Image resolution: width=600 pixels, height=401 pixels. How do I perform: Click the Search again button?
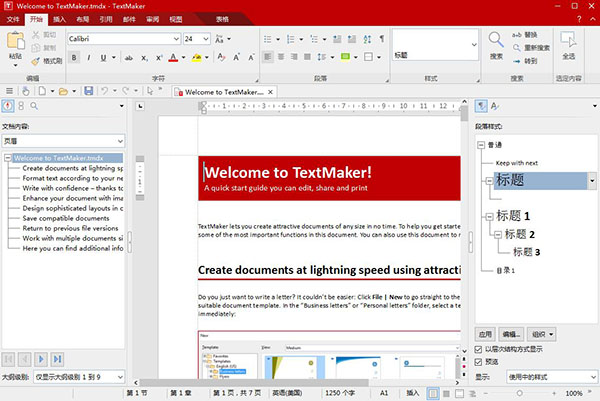tap(531, 48)
